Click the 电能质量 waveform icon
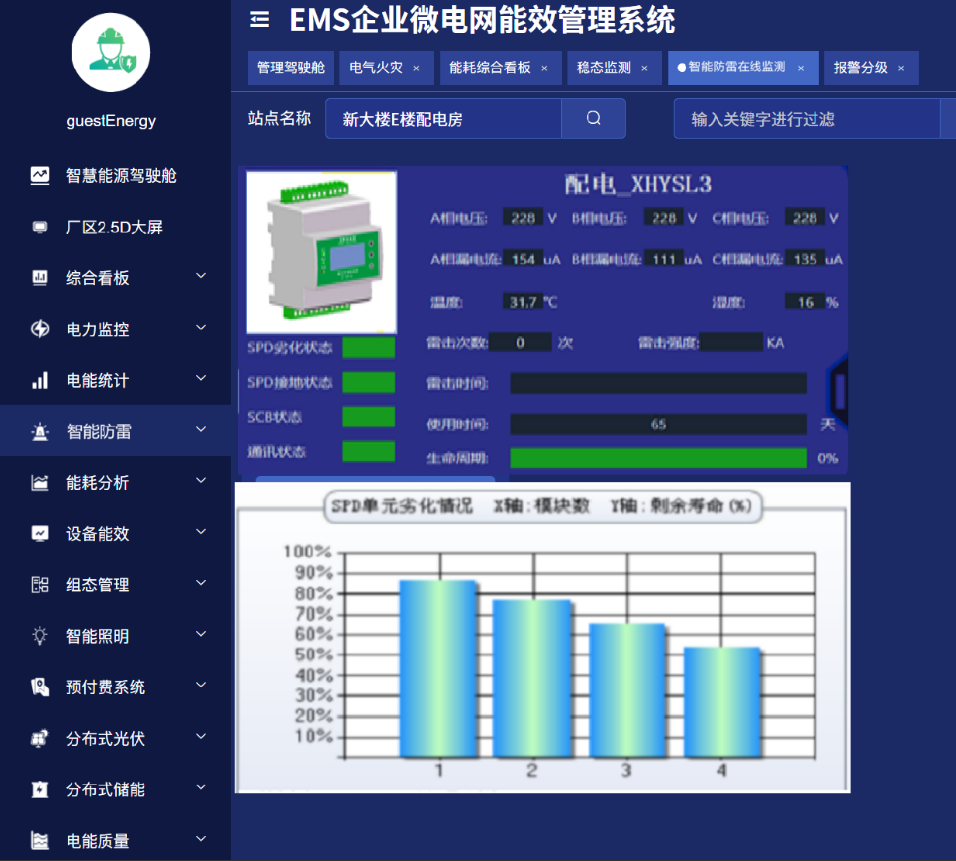 40,841
